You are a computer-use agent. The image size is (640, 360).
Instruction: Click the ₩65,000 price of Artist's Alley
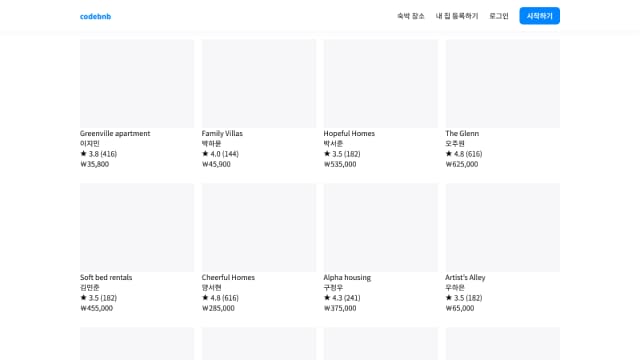[x=460, y=308]
